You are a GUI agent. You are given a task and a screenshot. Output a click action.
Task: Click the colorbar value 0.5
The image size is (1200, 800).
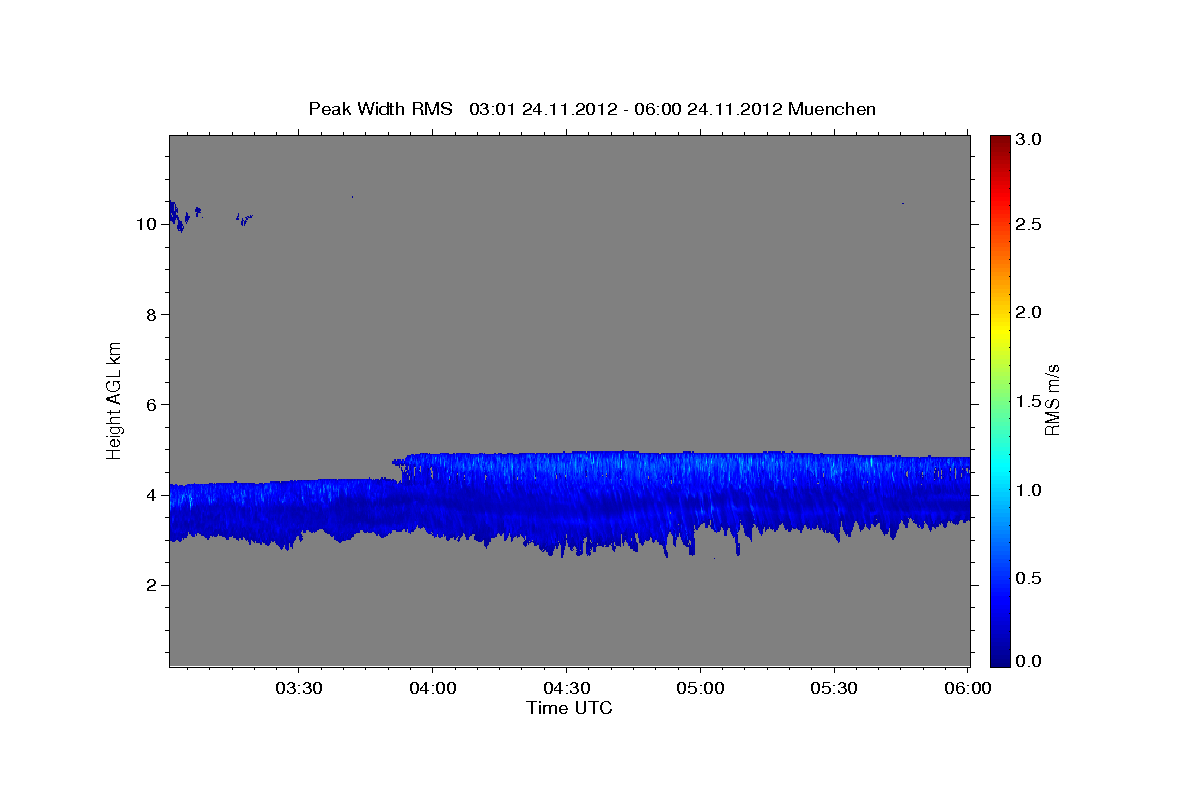(1031, 578)
